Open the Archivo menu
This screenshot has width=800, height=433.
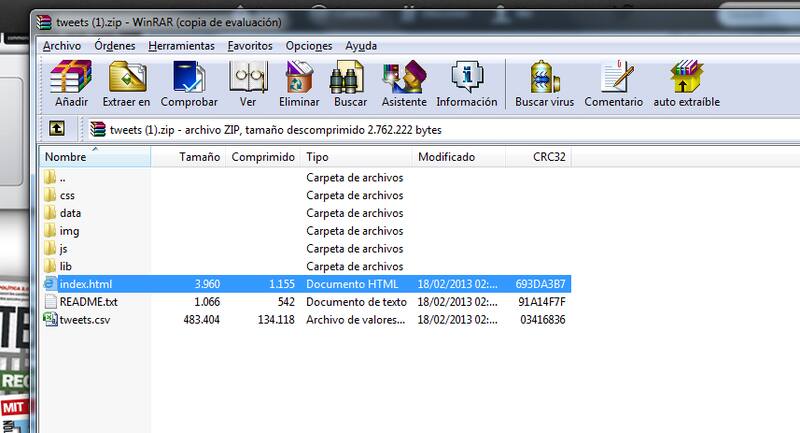point(62,46)
